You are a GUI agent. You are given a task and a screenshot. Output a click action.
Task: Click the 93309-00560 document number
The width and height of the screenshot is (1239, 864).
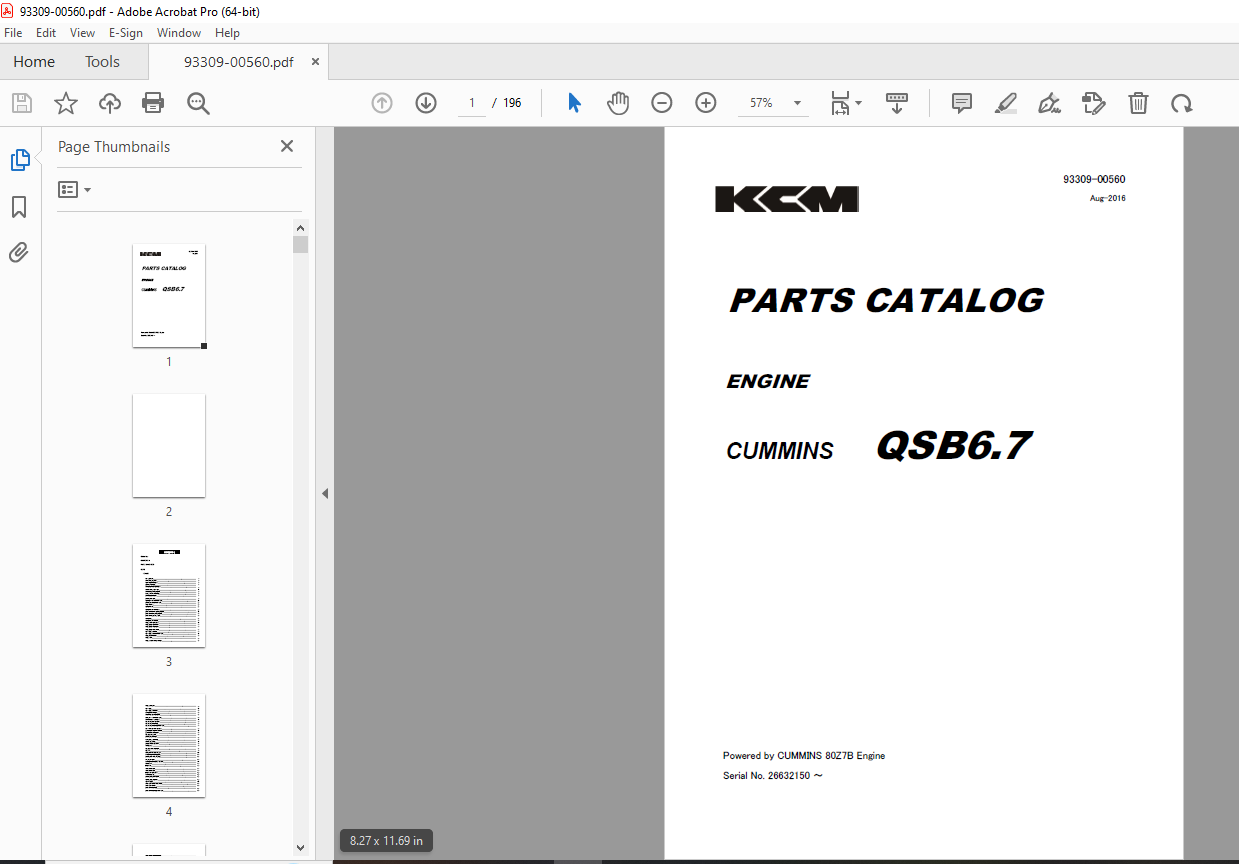[x=1094, y=180]
